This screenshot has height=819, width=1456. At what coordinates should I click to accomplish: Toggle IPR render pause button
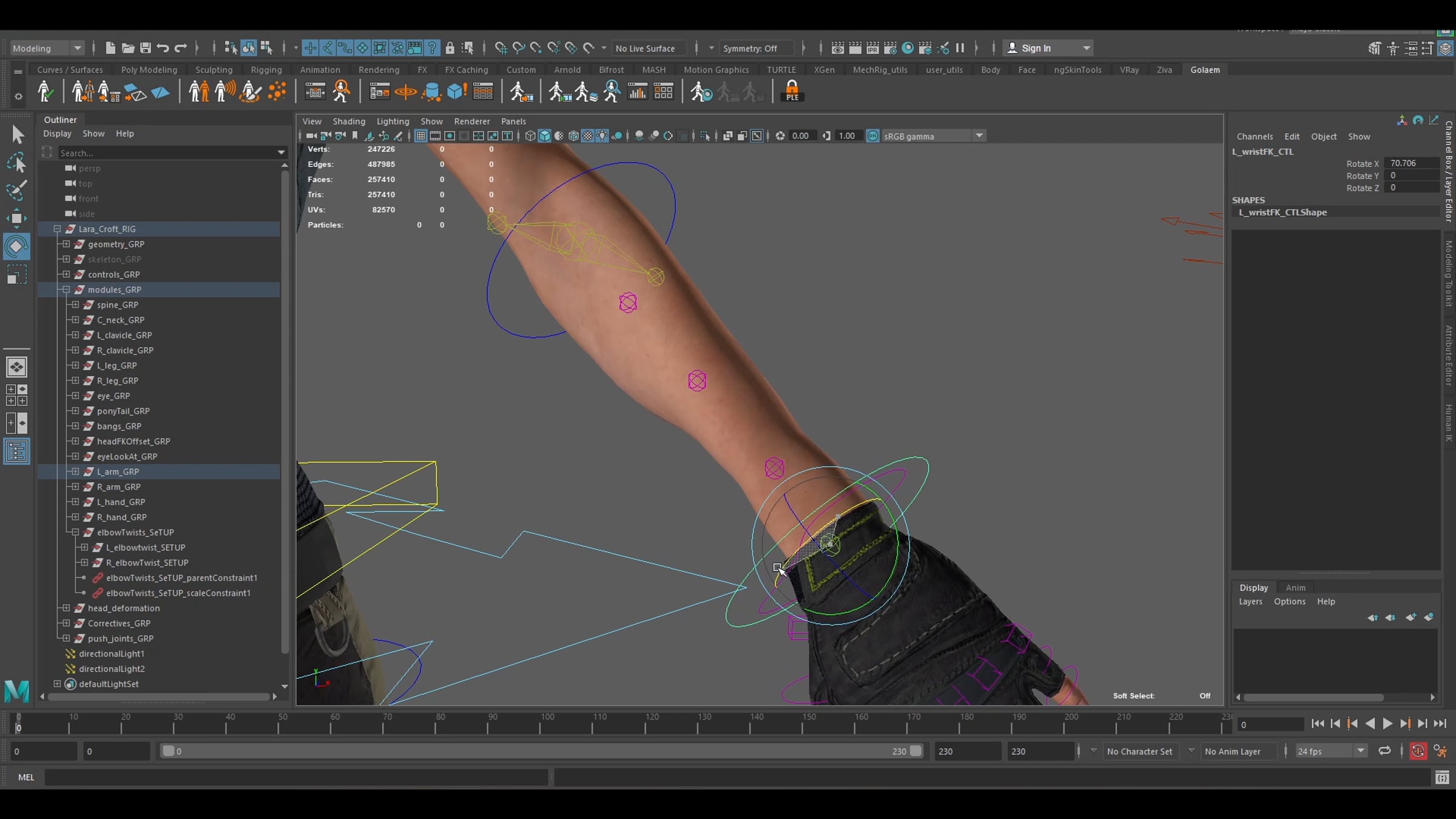tap(960, 48)
